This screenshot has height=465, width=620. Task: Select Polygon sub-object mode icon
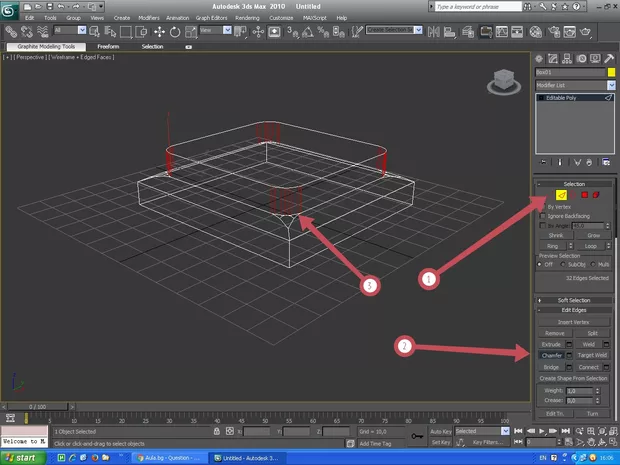pyautogui.click(x=584, y=195)
